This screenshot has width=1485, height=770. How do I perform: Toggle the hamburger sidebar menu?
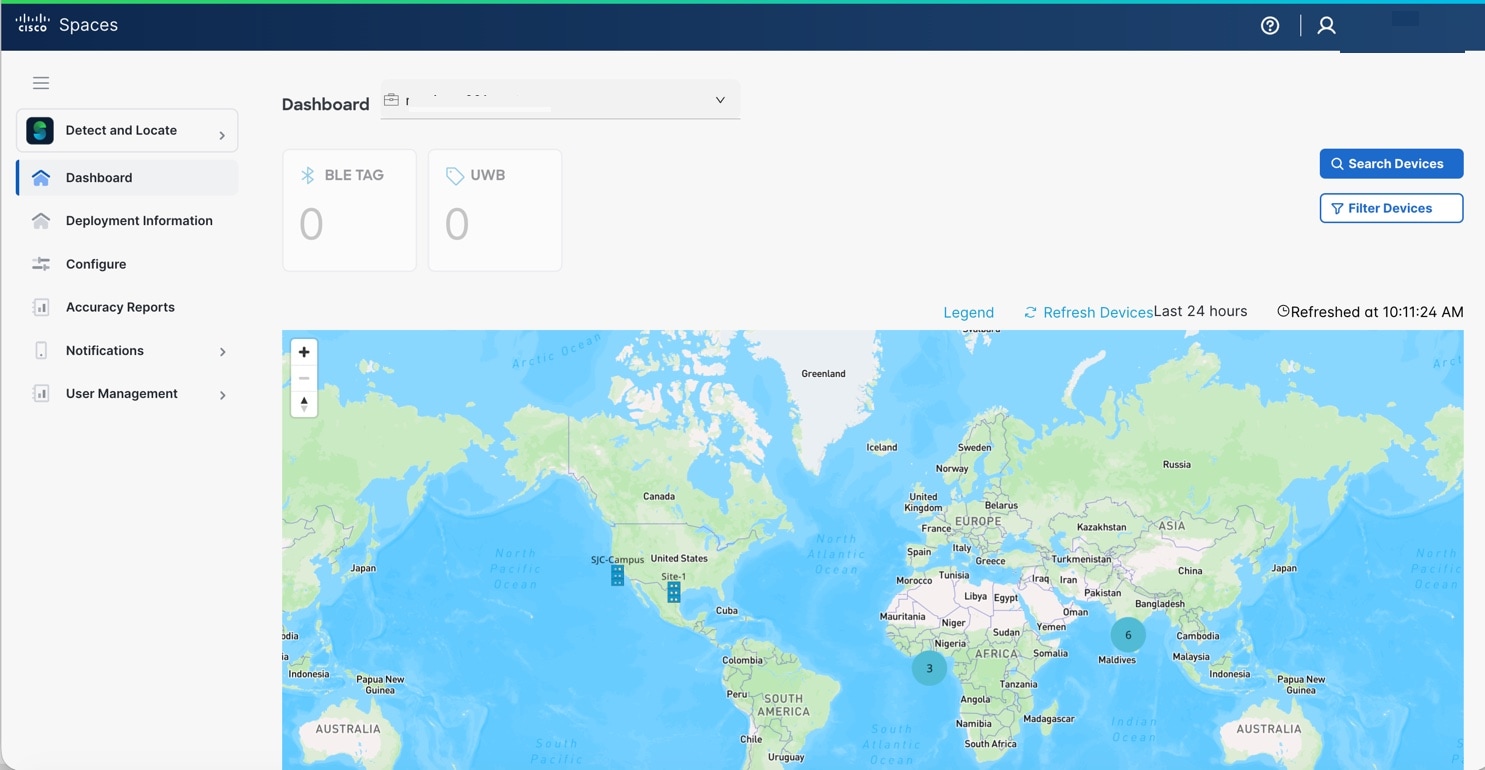(x=41, y=83)
